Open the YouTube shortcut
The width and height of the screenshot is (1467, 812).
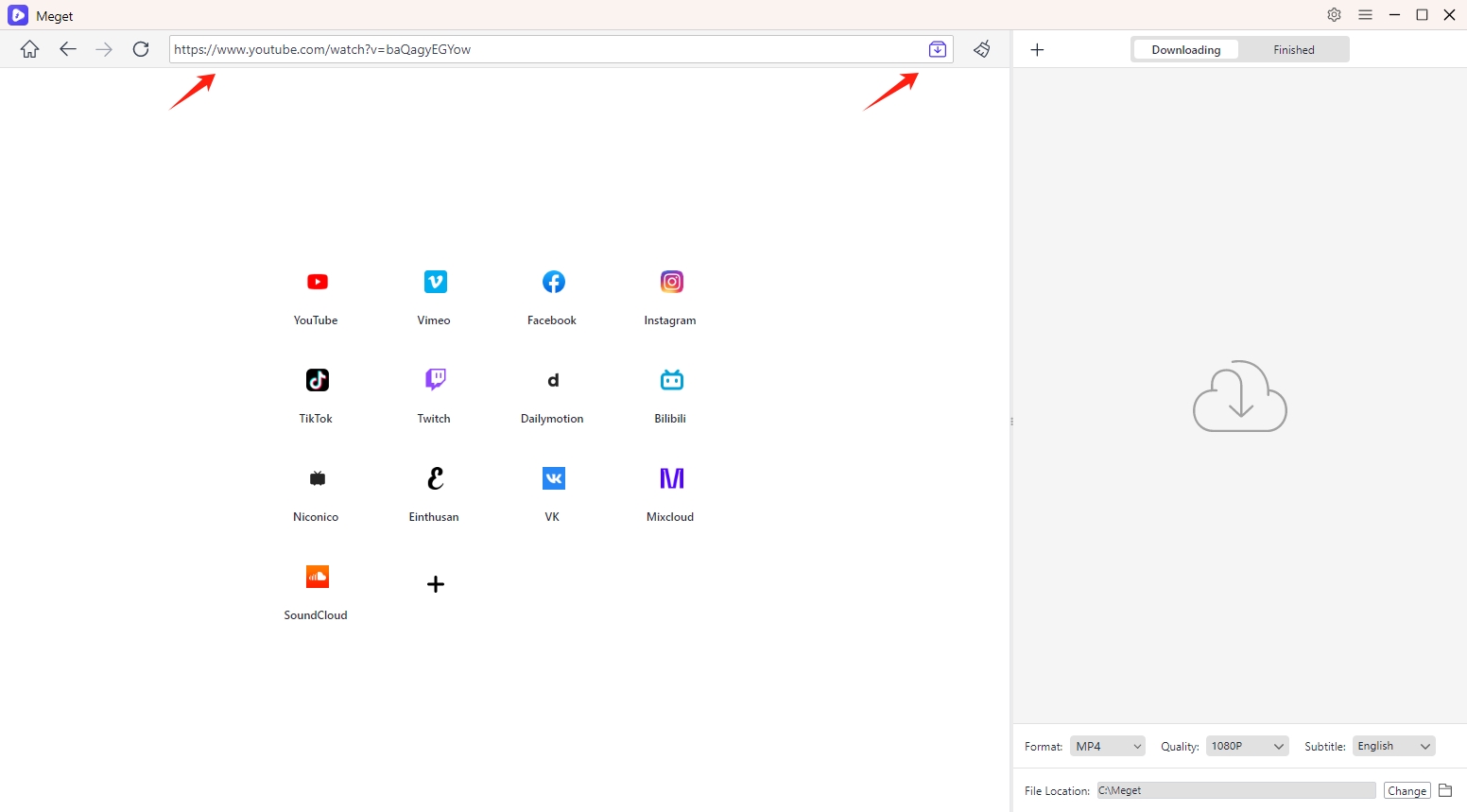click(x=317, y=297)
